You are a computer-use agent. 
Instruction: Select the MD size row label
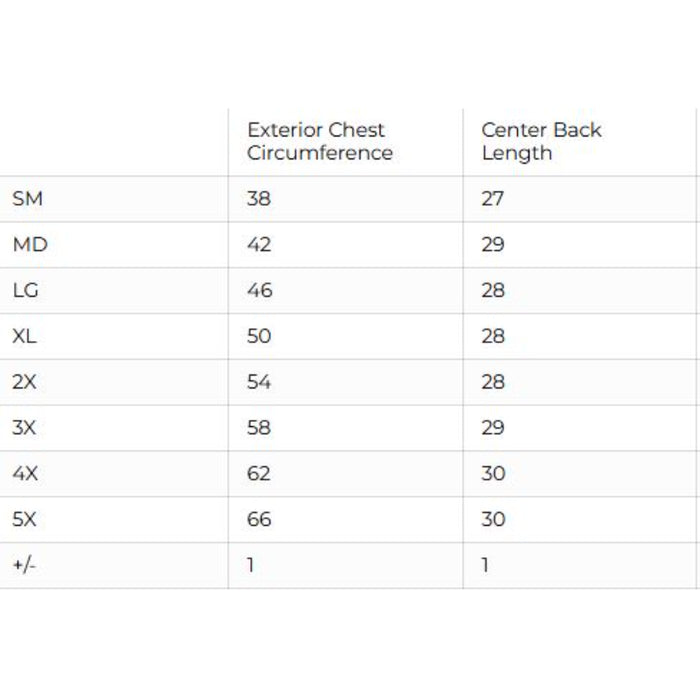[30, 245]
